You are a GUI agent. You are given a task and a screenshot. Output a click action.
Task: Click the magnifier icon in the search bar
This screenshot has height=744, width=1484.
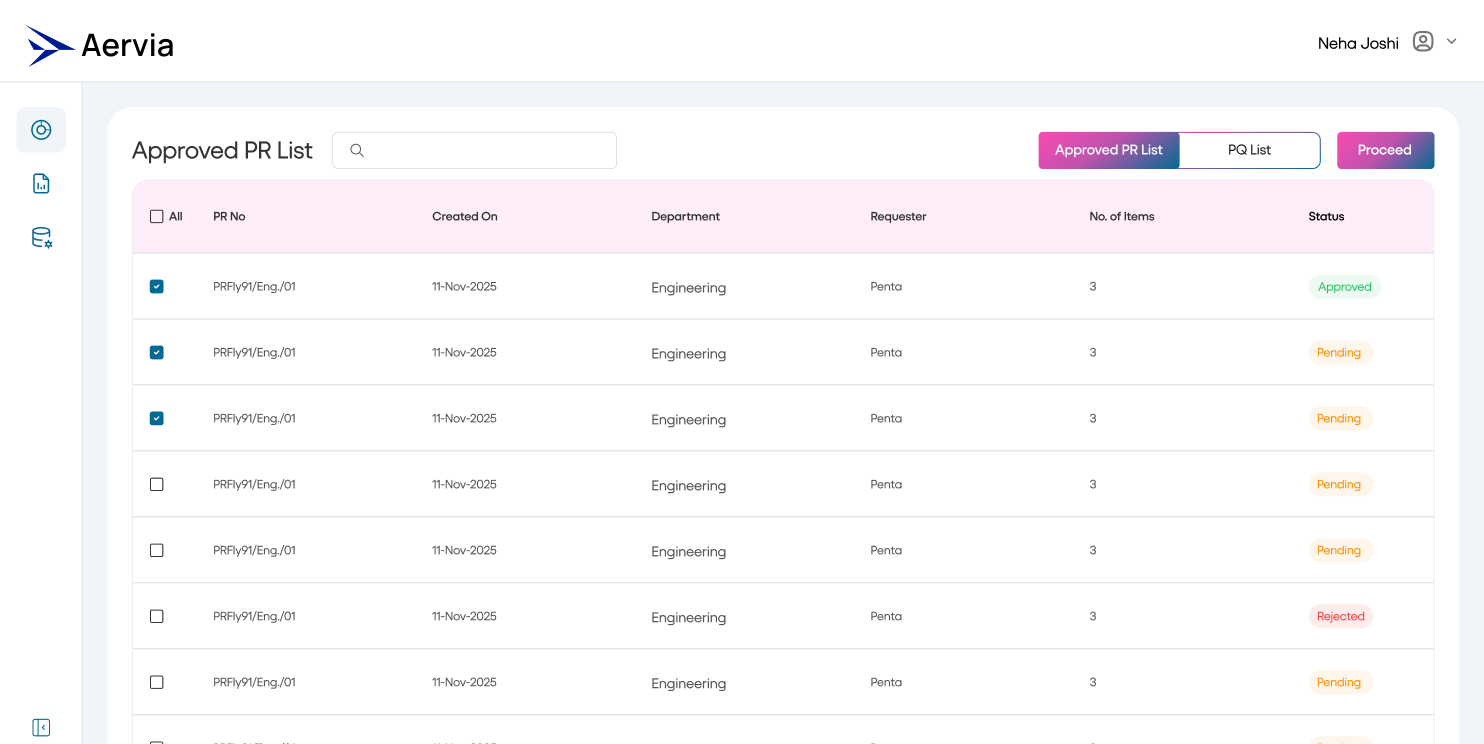(x=357, y=150)
